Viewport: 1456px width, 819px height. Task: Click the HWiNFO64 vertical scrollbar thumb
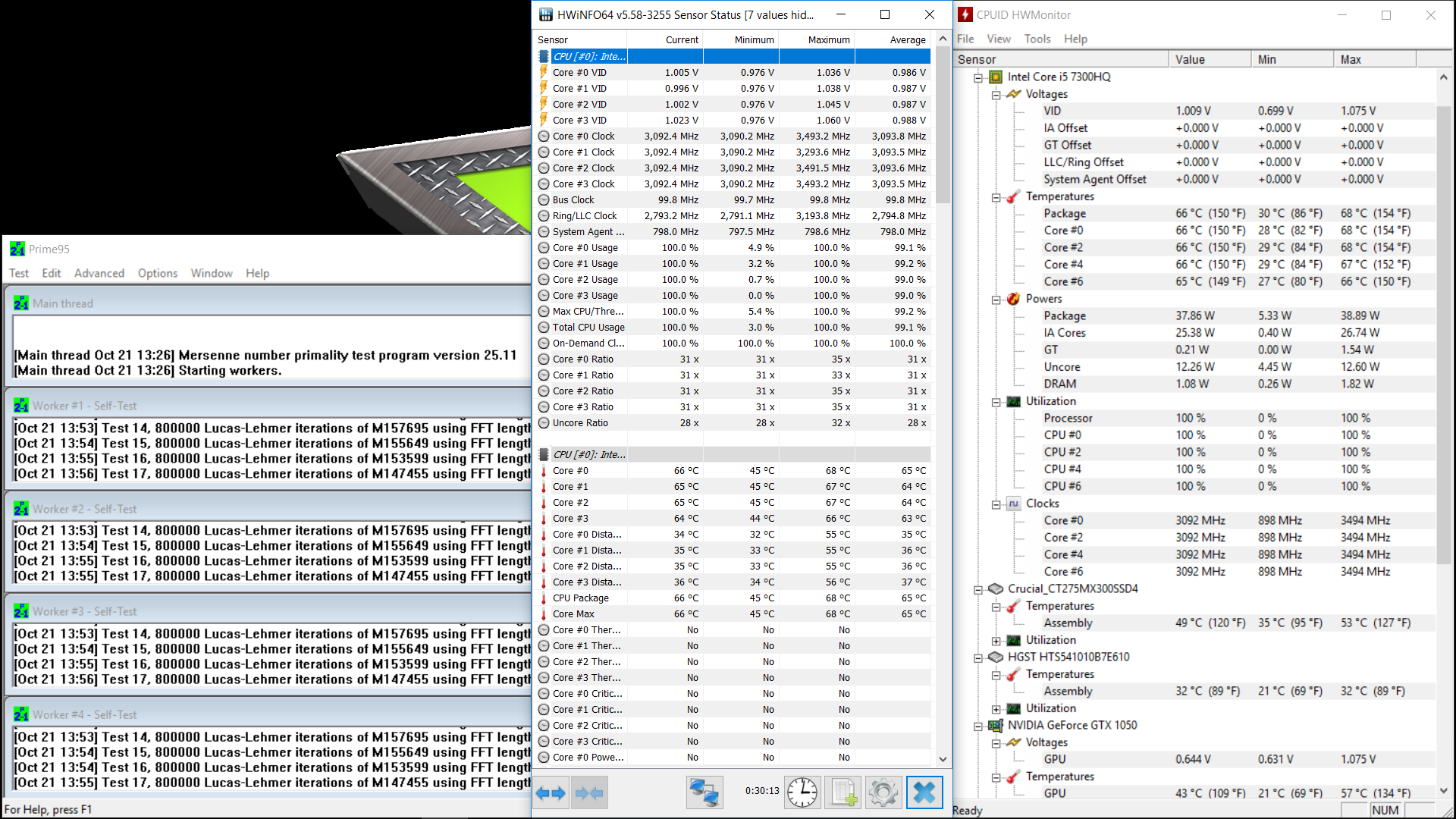pyautogui.click(x=943, y=125)
